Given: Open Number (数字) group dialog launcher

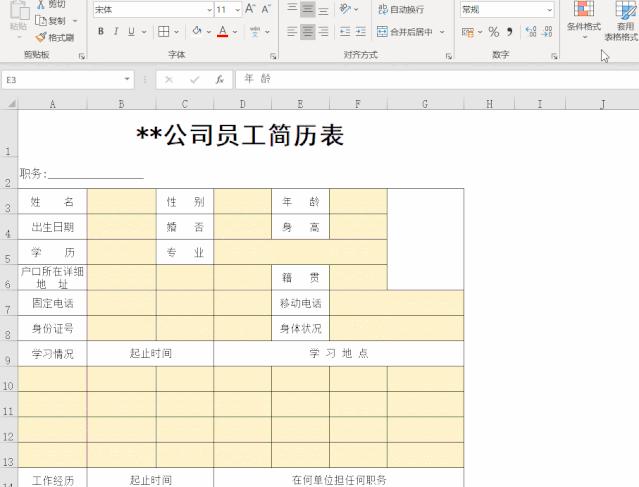Looking at the screenshot, I should click(x=554, y=56).
